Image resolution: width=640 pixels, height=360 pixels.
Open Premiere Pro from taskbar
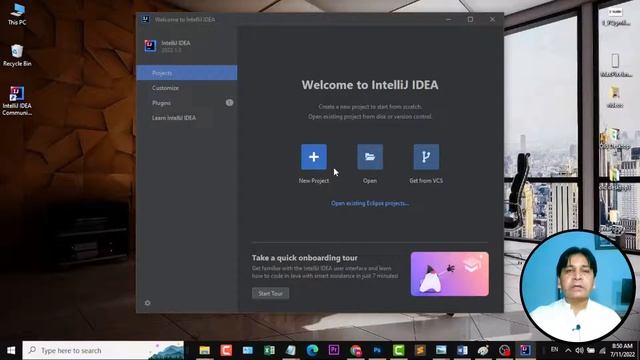click(x=334, y=350)
